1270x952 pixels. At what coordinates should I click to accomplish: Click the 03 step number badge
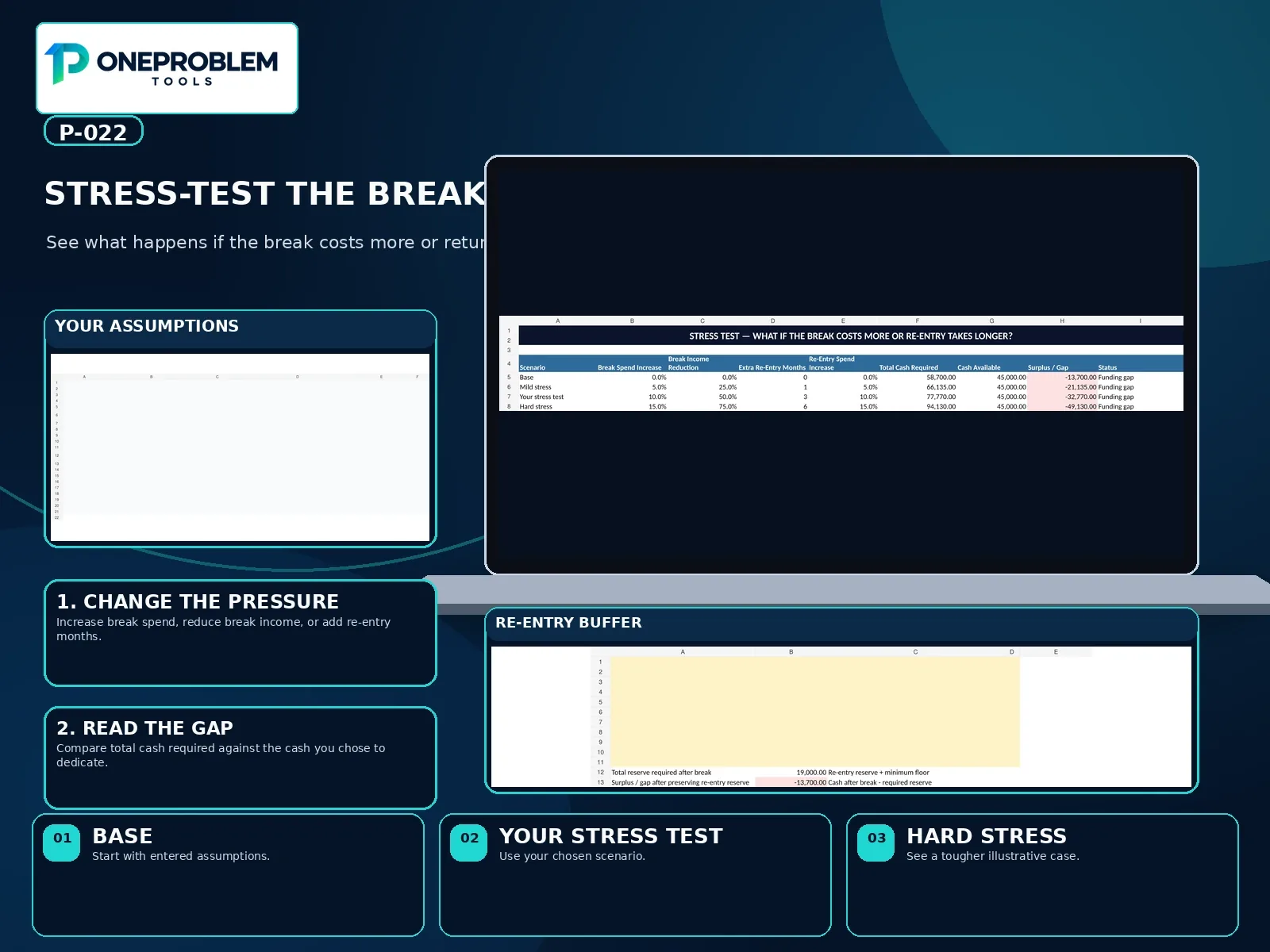(876, 843)
